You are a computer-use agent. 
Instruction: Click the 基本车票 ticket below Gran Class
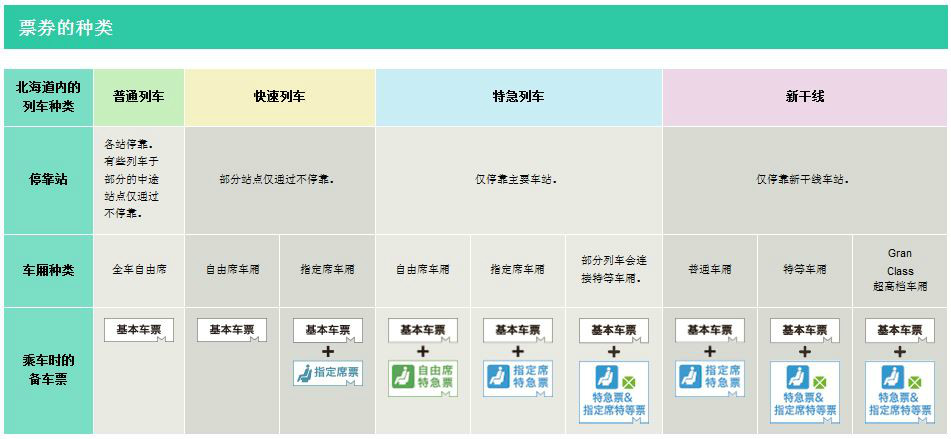(x=899, y=330)
